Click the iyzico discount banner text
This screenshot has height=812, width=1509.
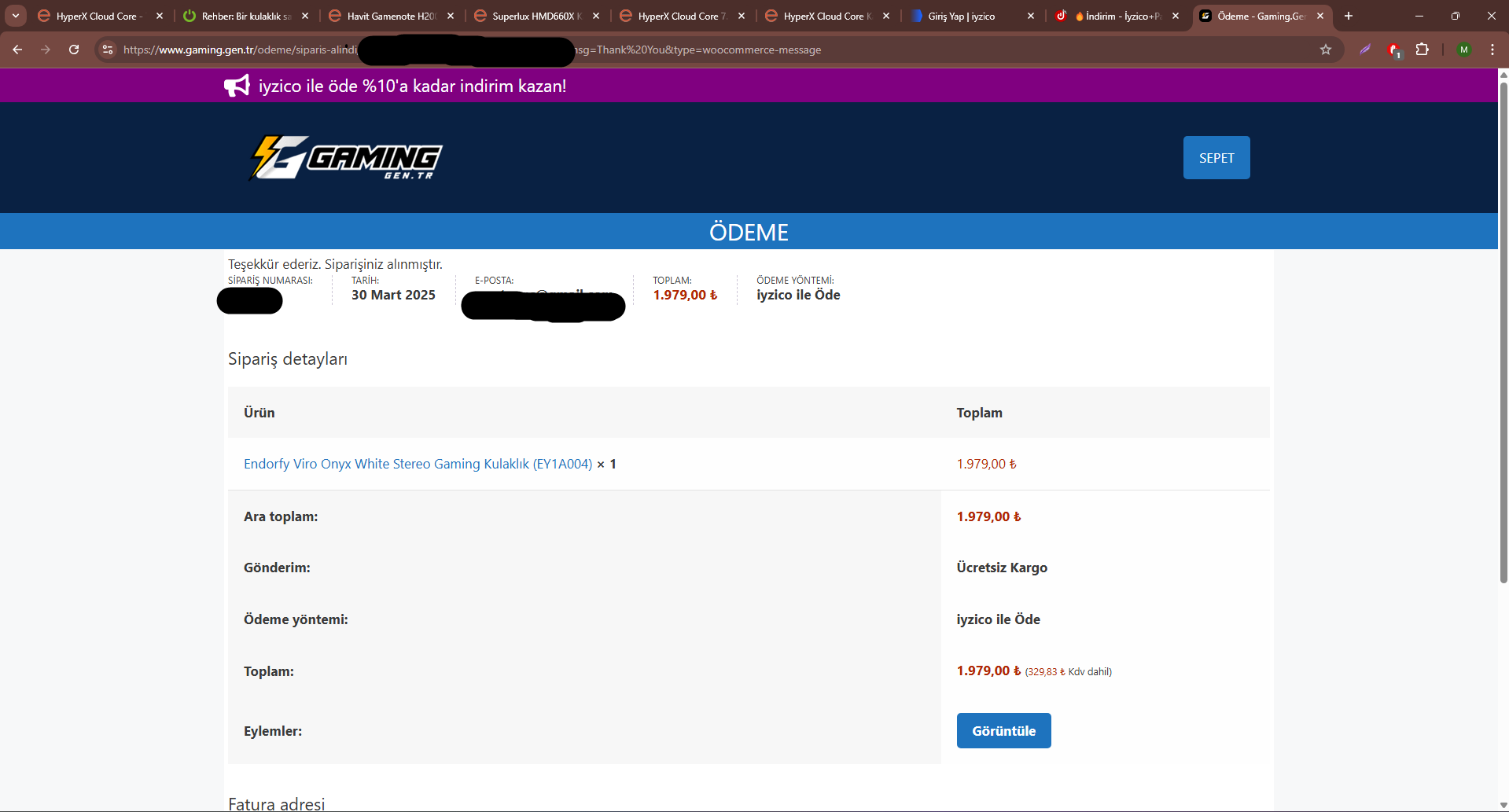click(412, 86)
